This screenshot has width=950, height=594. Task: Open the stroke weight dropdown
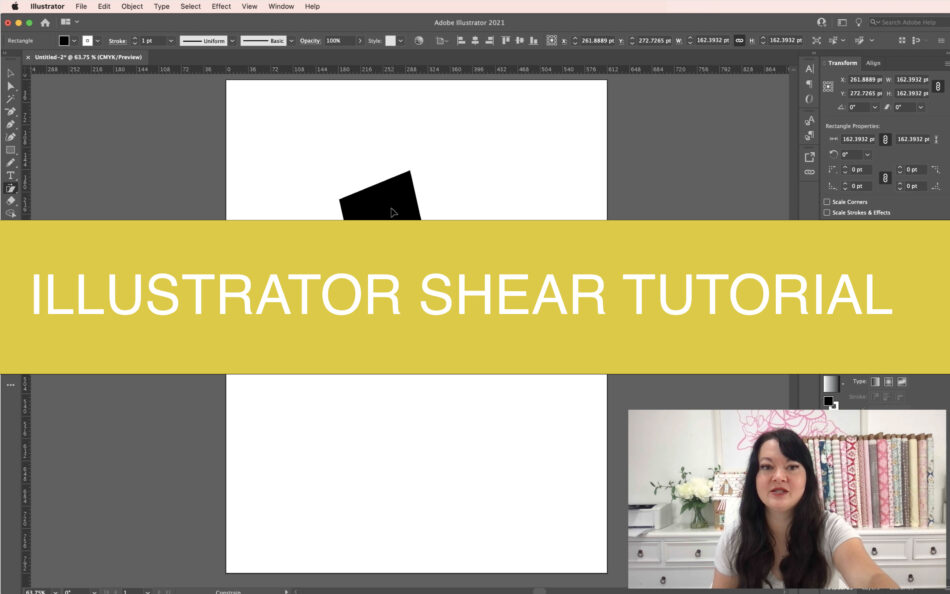tap(171, 41)
